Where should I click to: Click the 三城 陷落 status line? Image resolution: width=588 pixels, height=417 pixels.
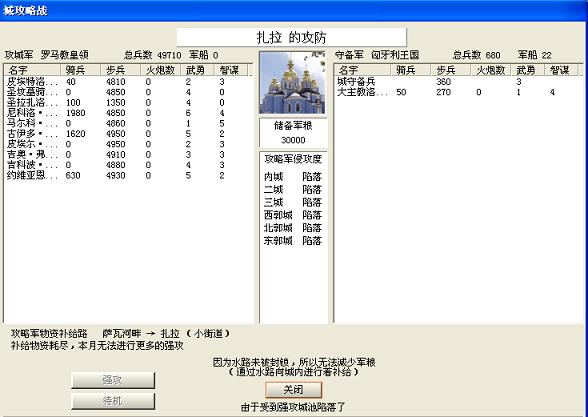[293, 202]
